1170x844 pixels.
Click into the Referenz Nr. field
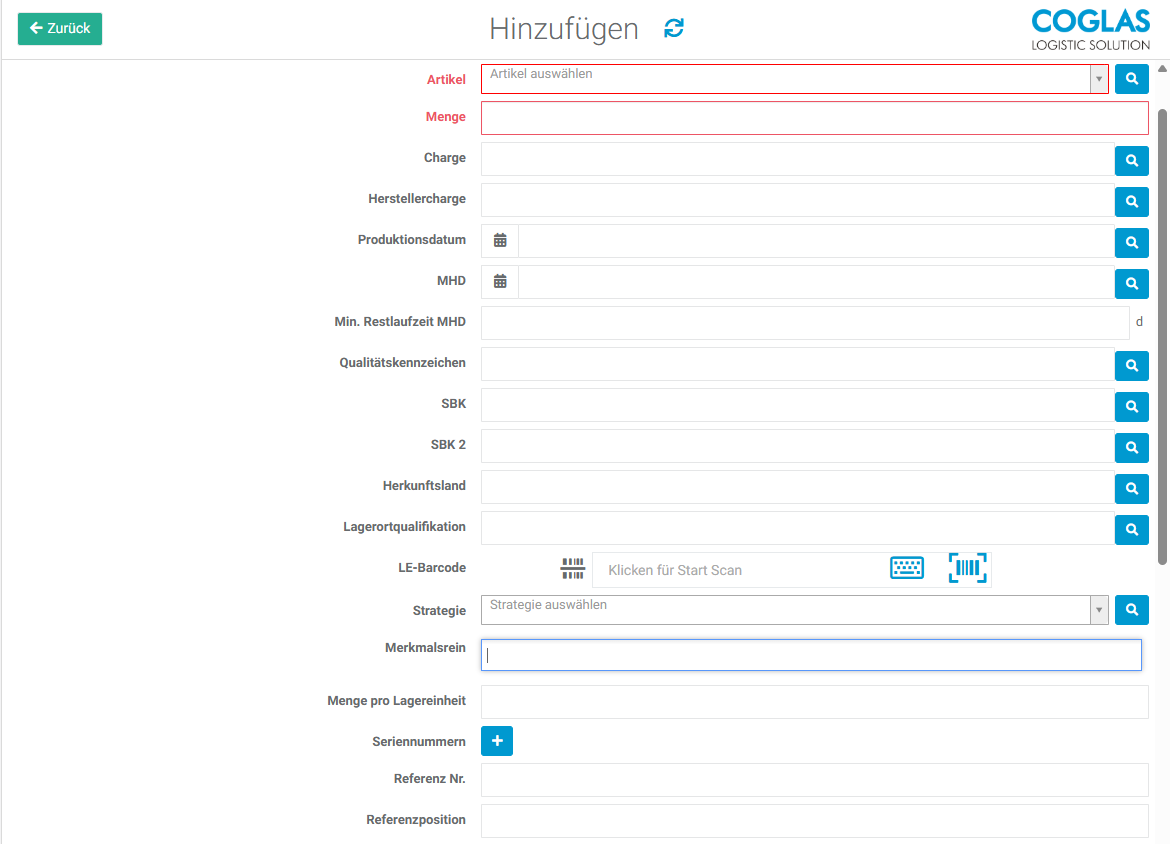(814, 780)
